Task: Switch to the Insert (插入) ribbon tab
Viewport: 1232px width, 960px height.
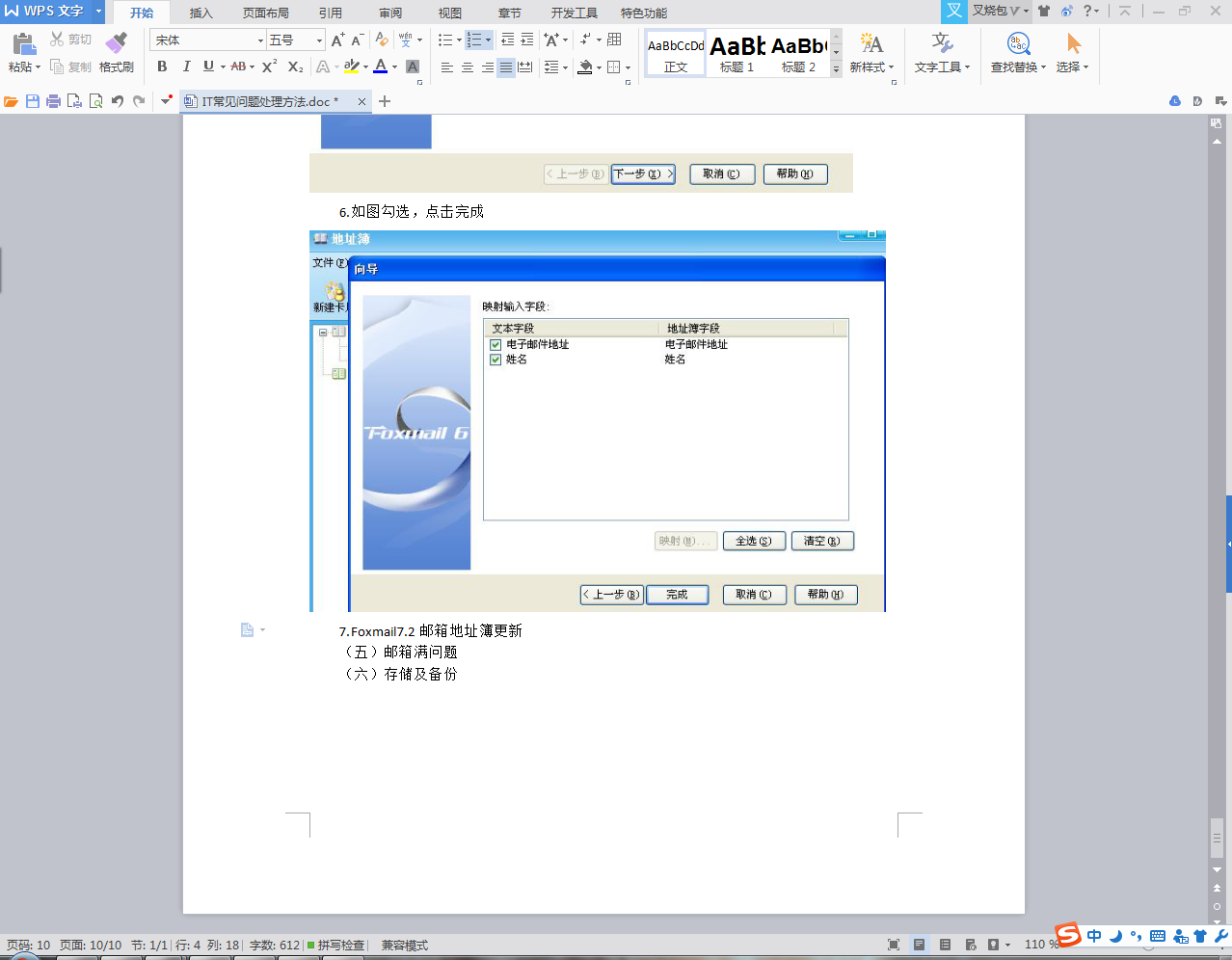Action: [201, 13]
